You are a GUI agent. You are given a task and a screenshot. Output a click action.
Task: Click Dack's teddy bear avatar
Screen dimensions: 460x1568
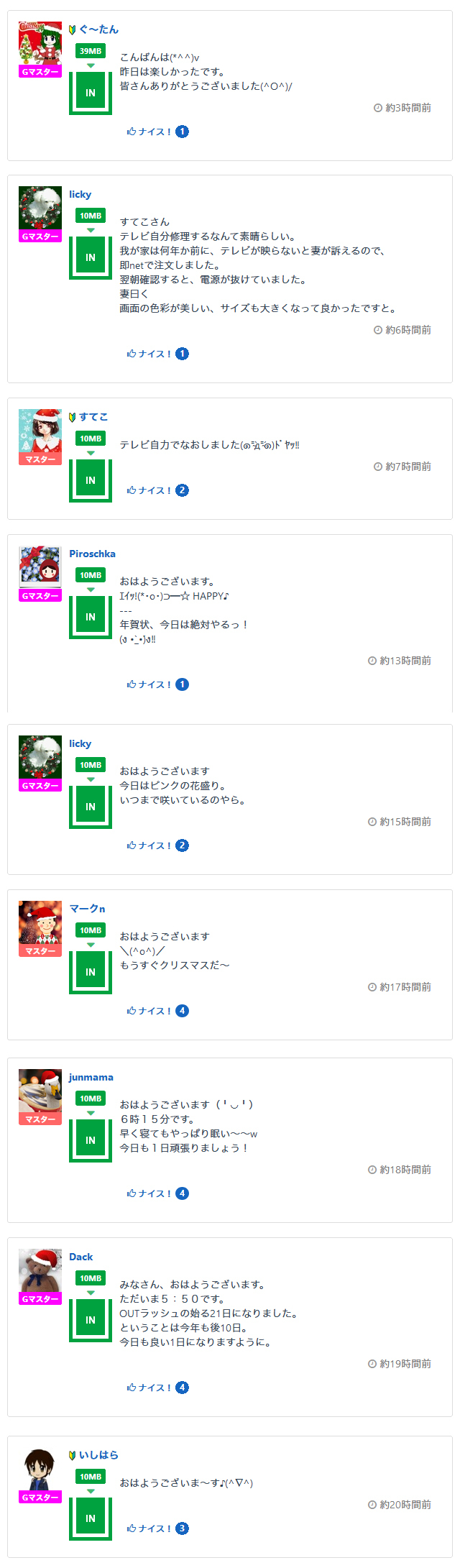tap(40, 1271)
